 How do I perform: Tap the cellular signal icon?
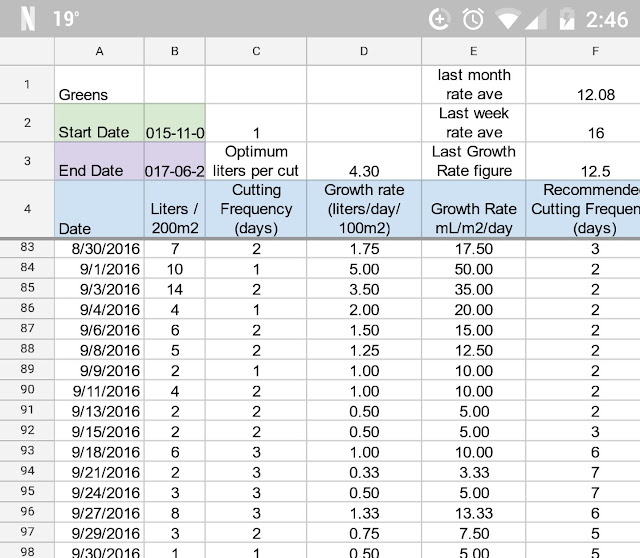point(541,19)
